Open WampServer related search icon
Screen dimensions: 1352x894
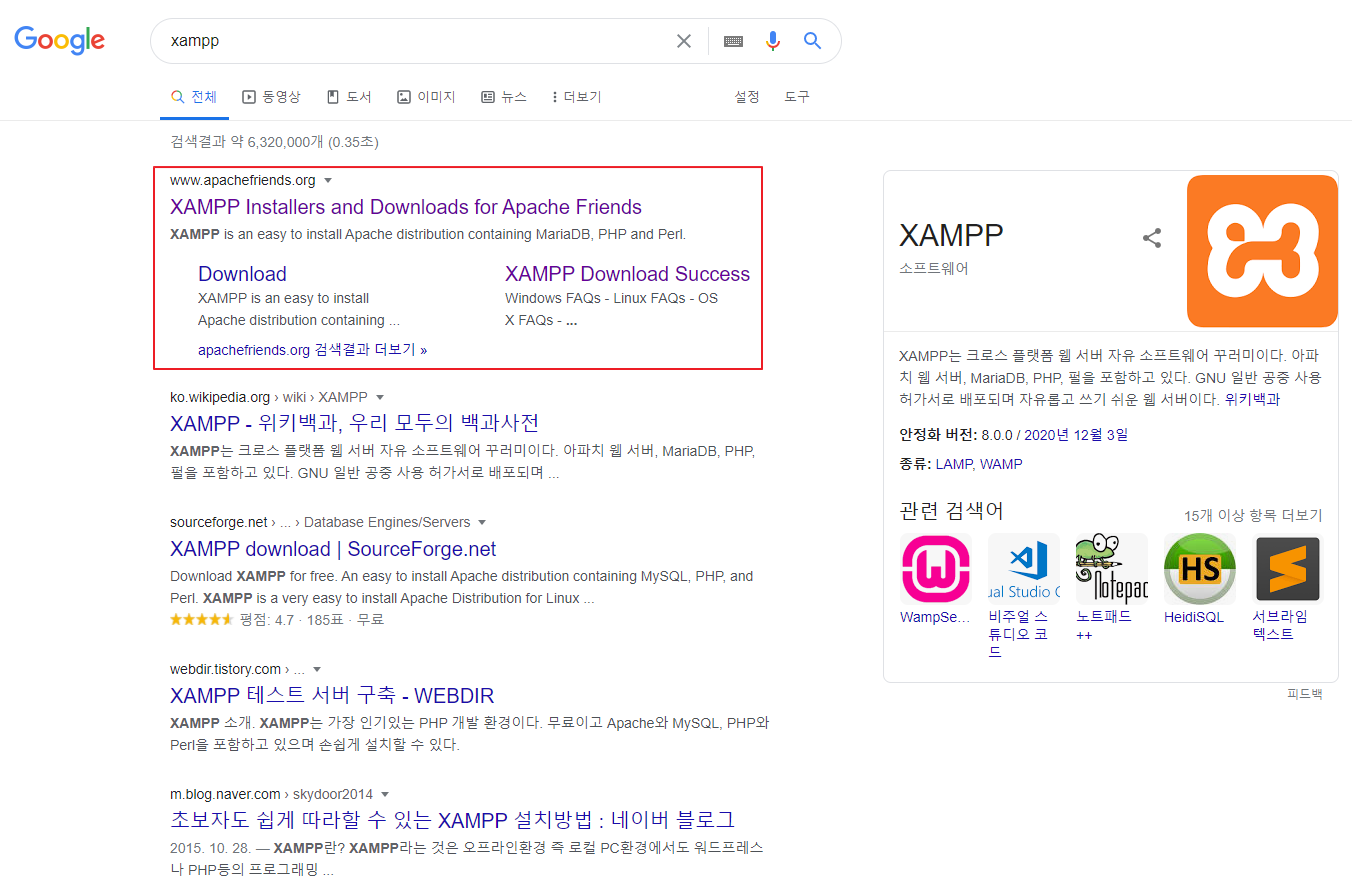coord(936,568)
